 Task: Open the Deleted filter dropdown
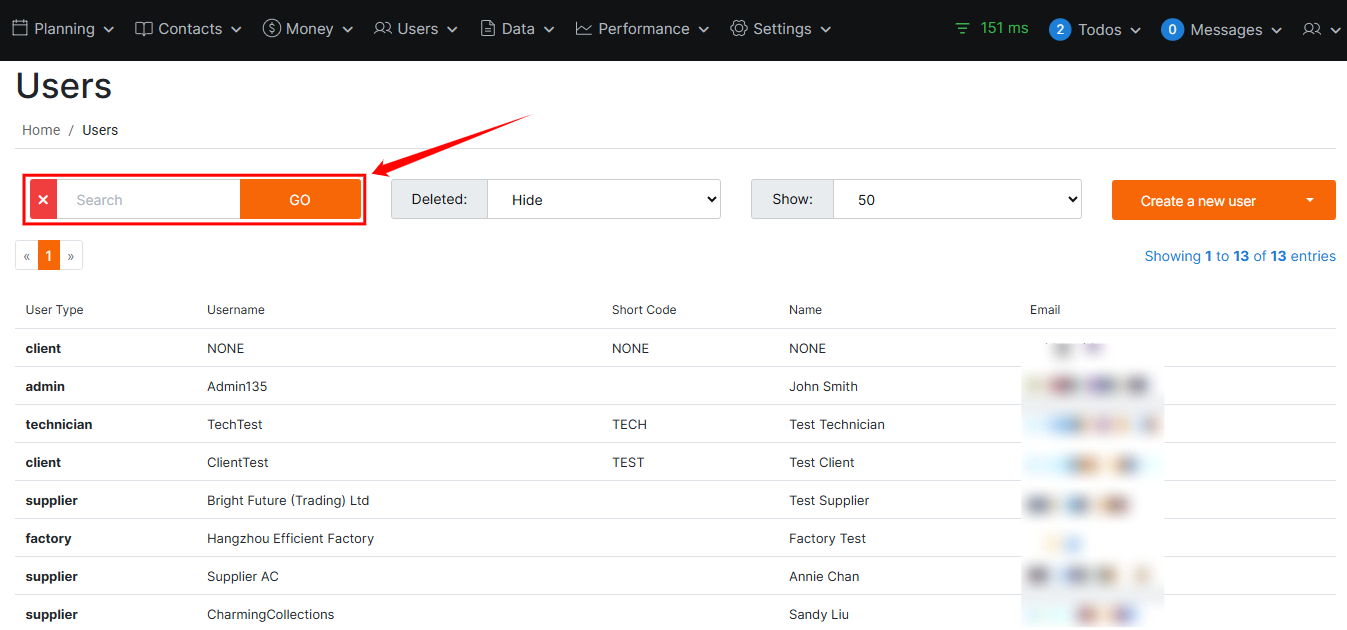tap(603, 200)
